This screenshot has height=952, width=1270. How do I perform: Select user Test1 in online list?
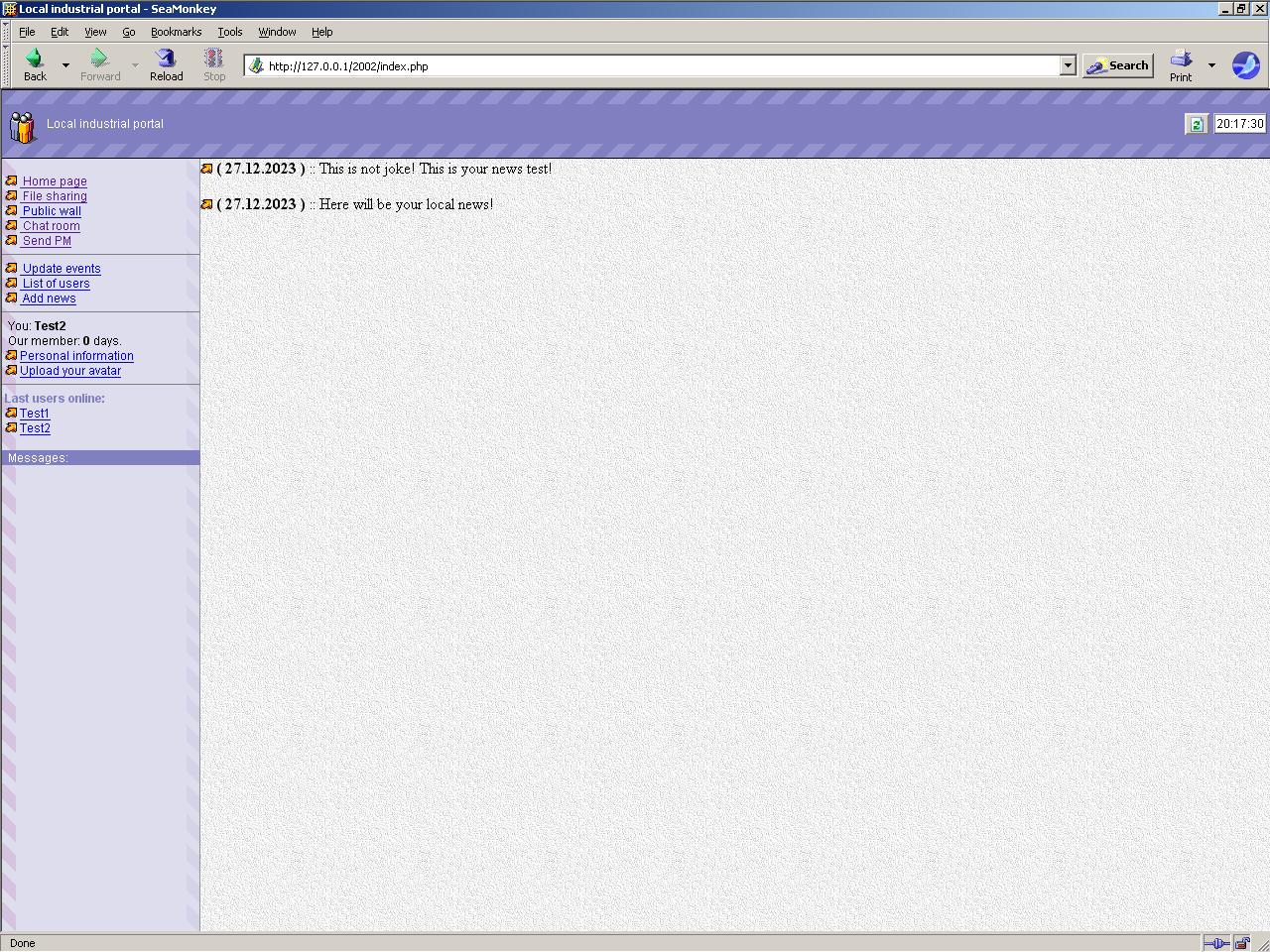pos(35,414)
